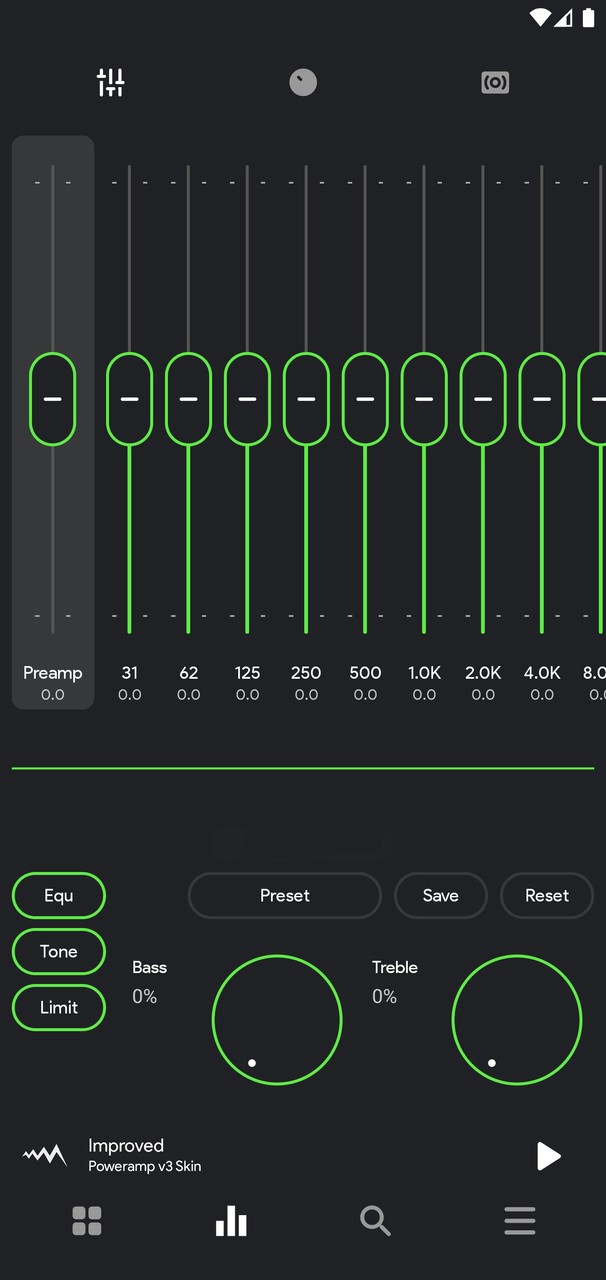Select the equalizer bars navigation icon
Image resolution: width=606 pixels, height=1280 pixels.
click(x=231, y=1221)
